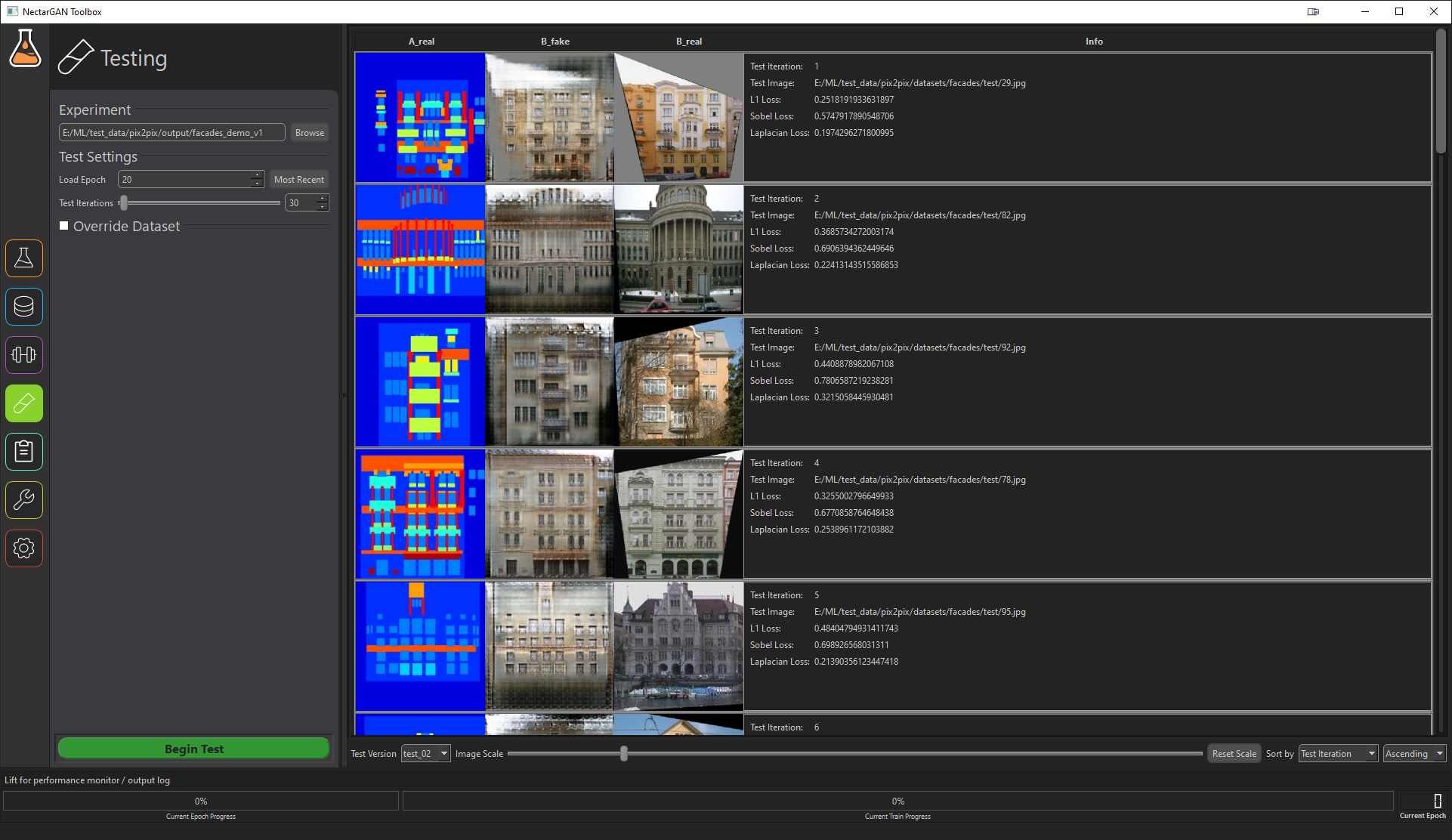The height and width of the screenshot is (840, 1452).
Task: Open the Experiment flask panel
Action: 24,258
